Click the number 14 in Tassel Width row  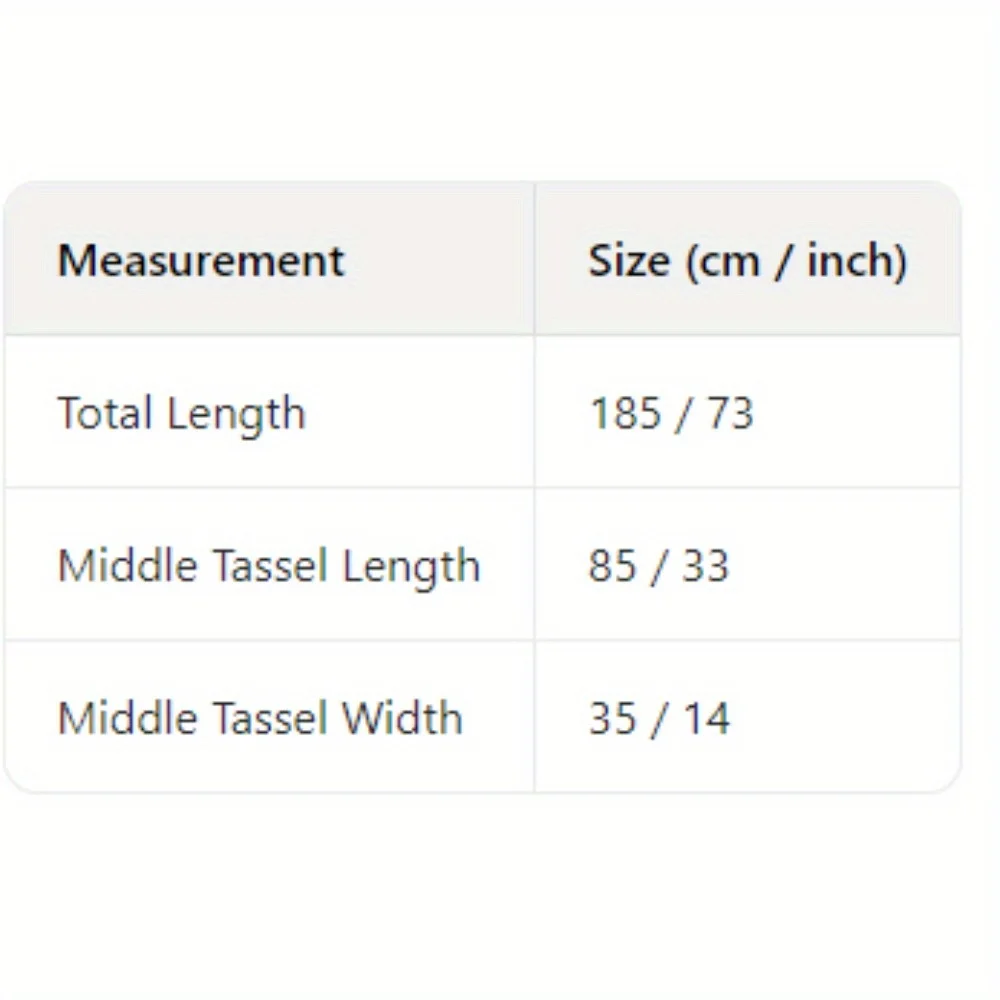click(x=706, y=718)
